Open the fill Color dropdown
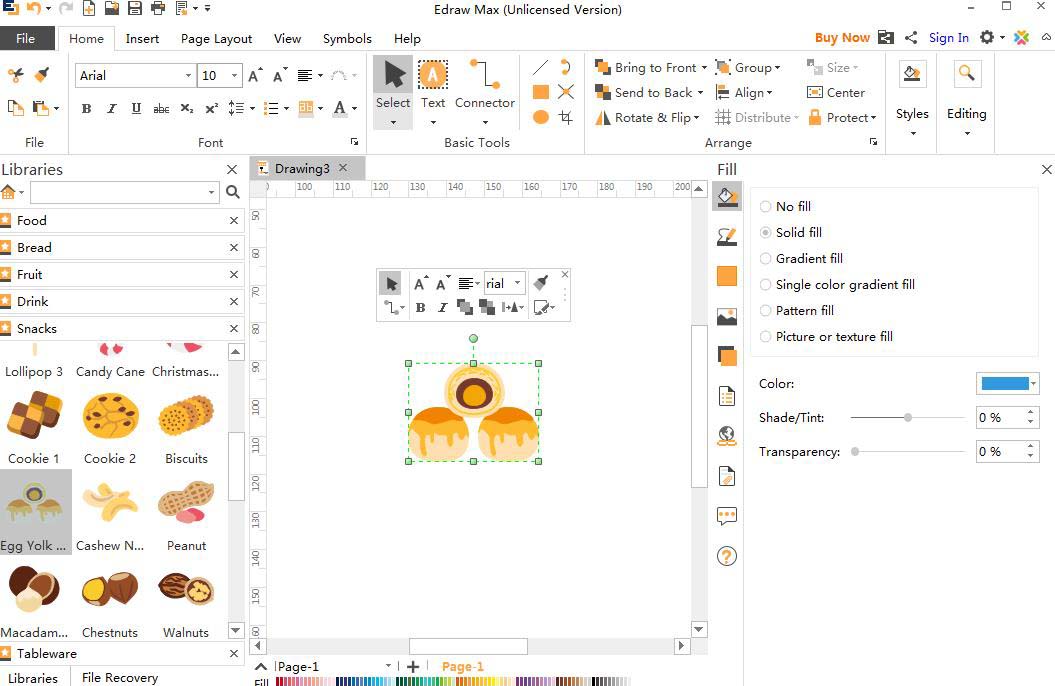 point(1033,384)
